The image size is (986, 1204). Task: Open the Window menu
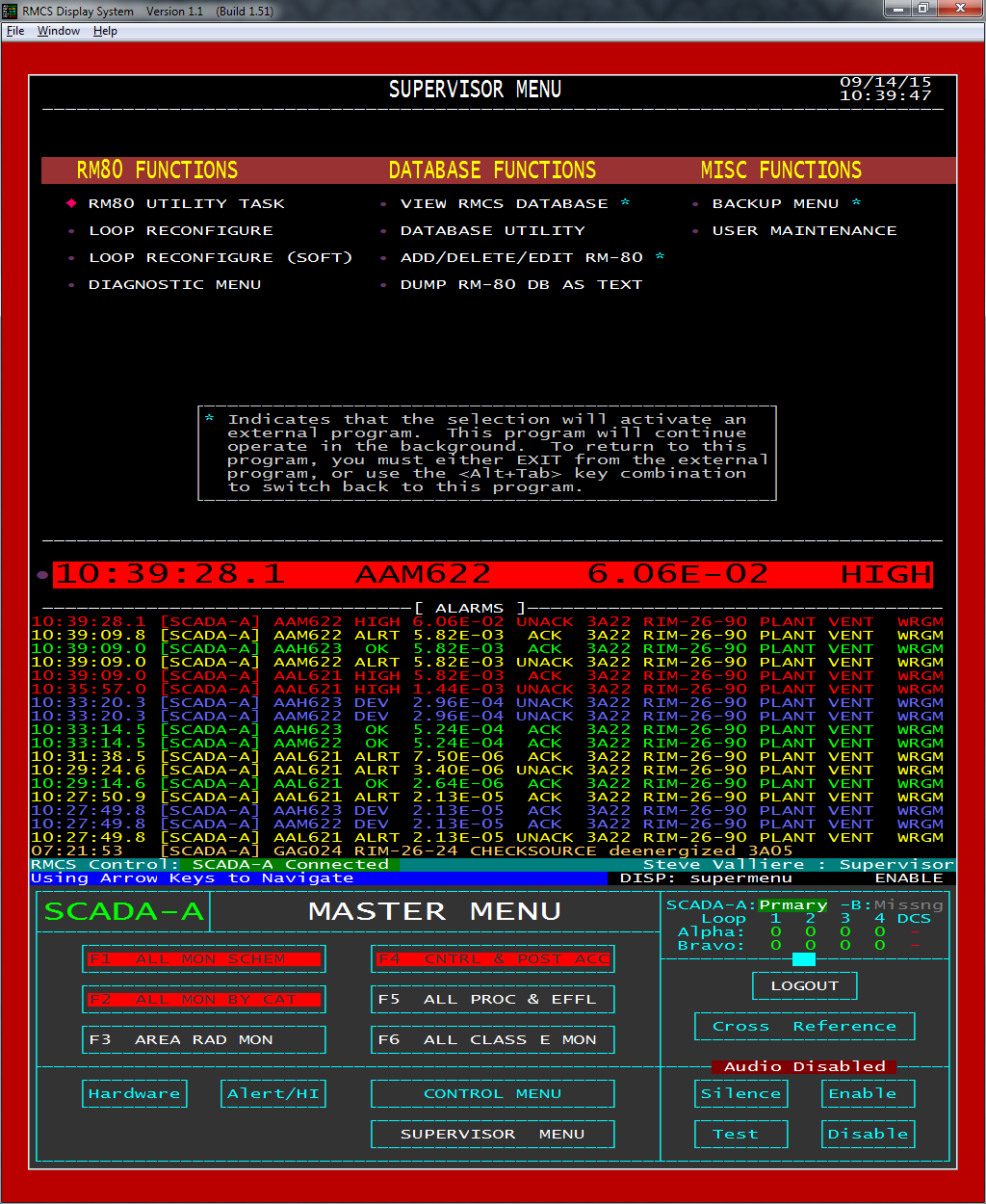(59, 31)
